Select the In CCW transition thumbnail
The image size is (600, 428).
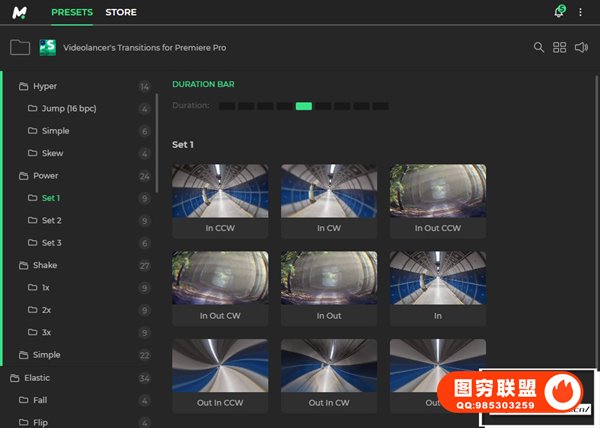[x=220, y=200]
